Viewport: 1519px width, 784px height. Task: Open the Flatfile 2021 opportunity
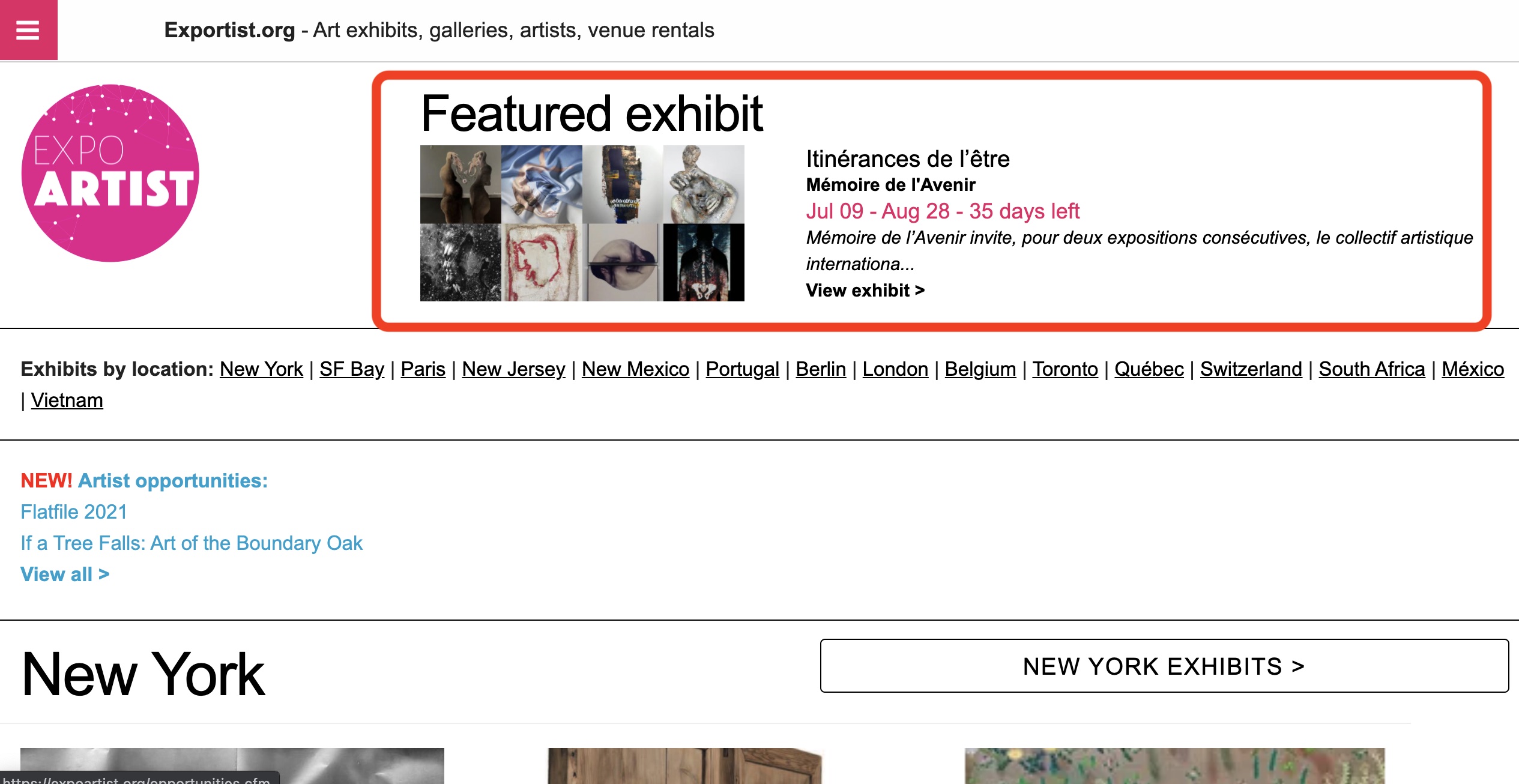click(x=74, y=512)
